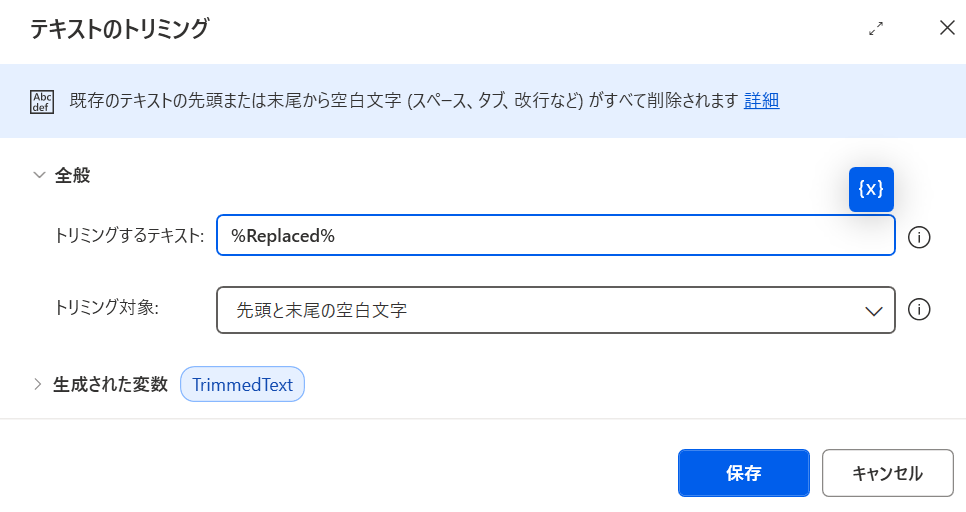Collapse the 全般 section chevron
The width and height of the screenshot is (966, 512).
[39, 175]
